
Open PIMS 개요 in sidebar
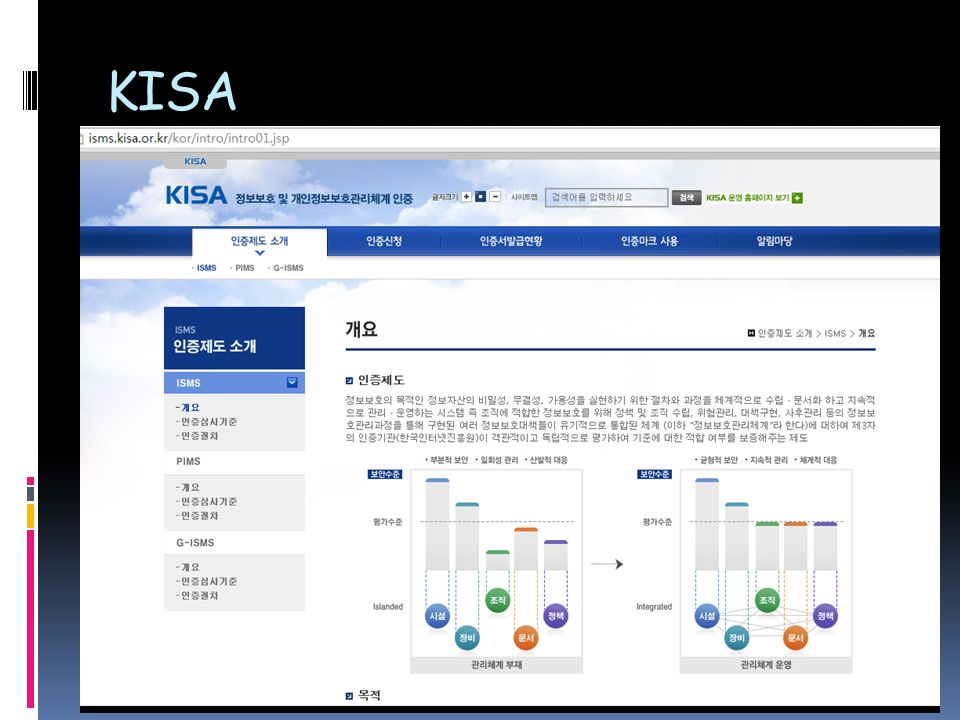190,487
